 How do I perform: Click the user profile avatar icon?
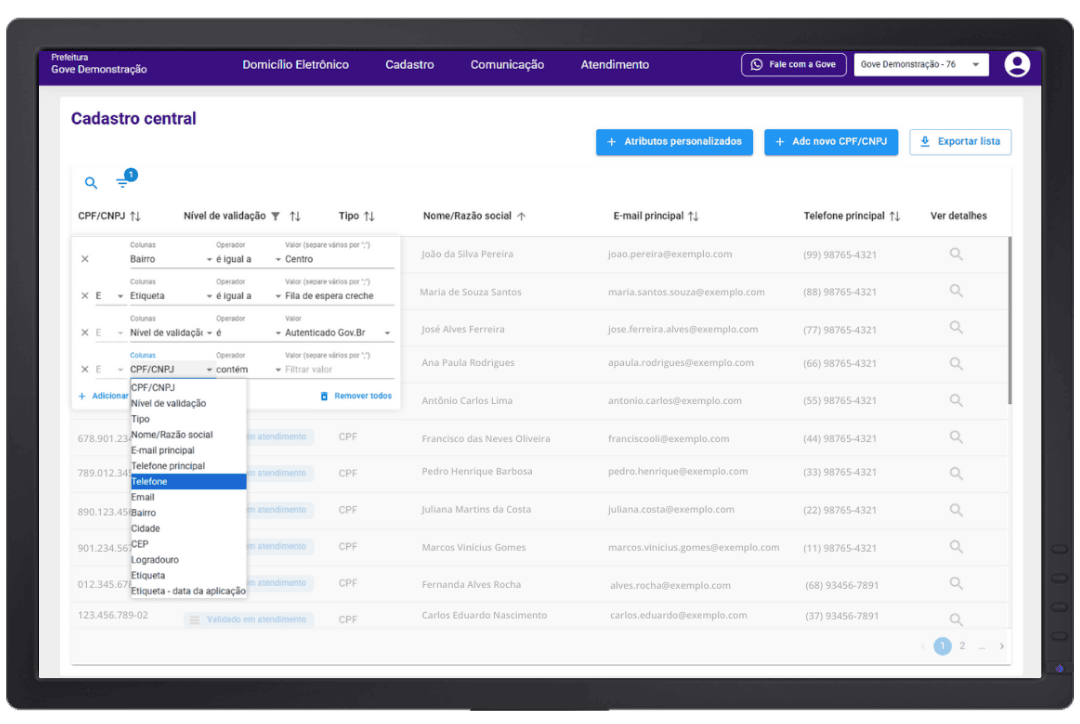pos(1017,65)
